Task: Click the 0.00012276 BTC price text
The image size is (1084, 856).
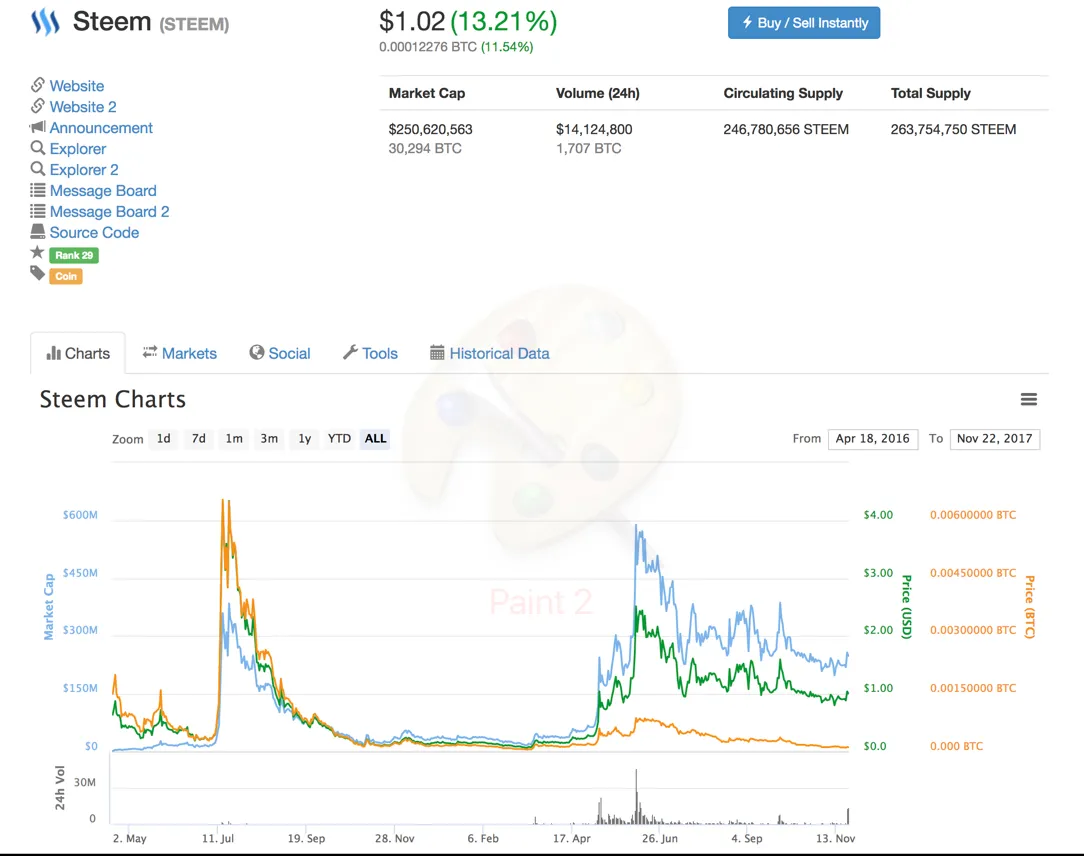Action: pyautogui.click(x=428, y=47)
